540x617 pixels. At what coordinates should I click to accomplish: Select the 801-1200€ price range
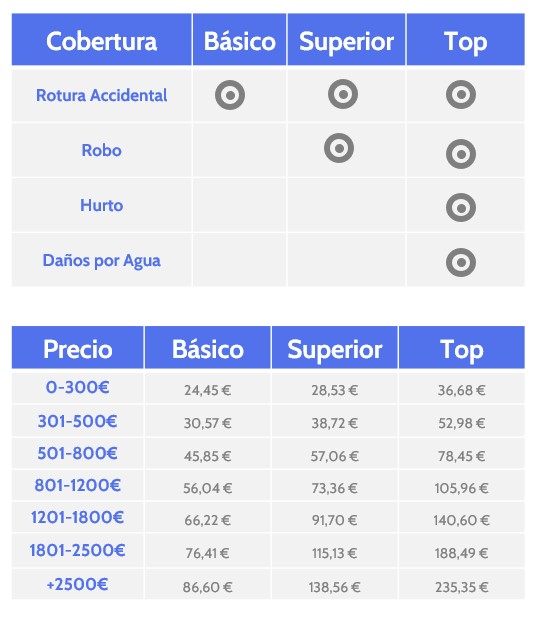click(78, 485)
